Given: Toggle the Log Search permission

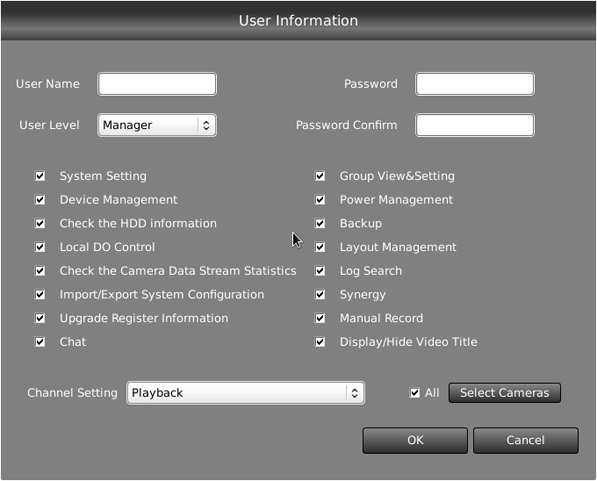Looking at the screenshot, I should pyautogui.click(x=320, y=271).
